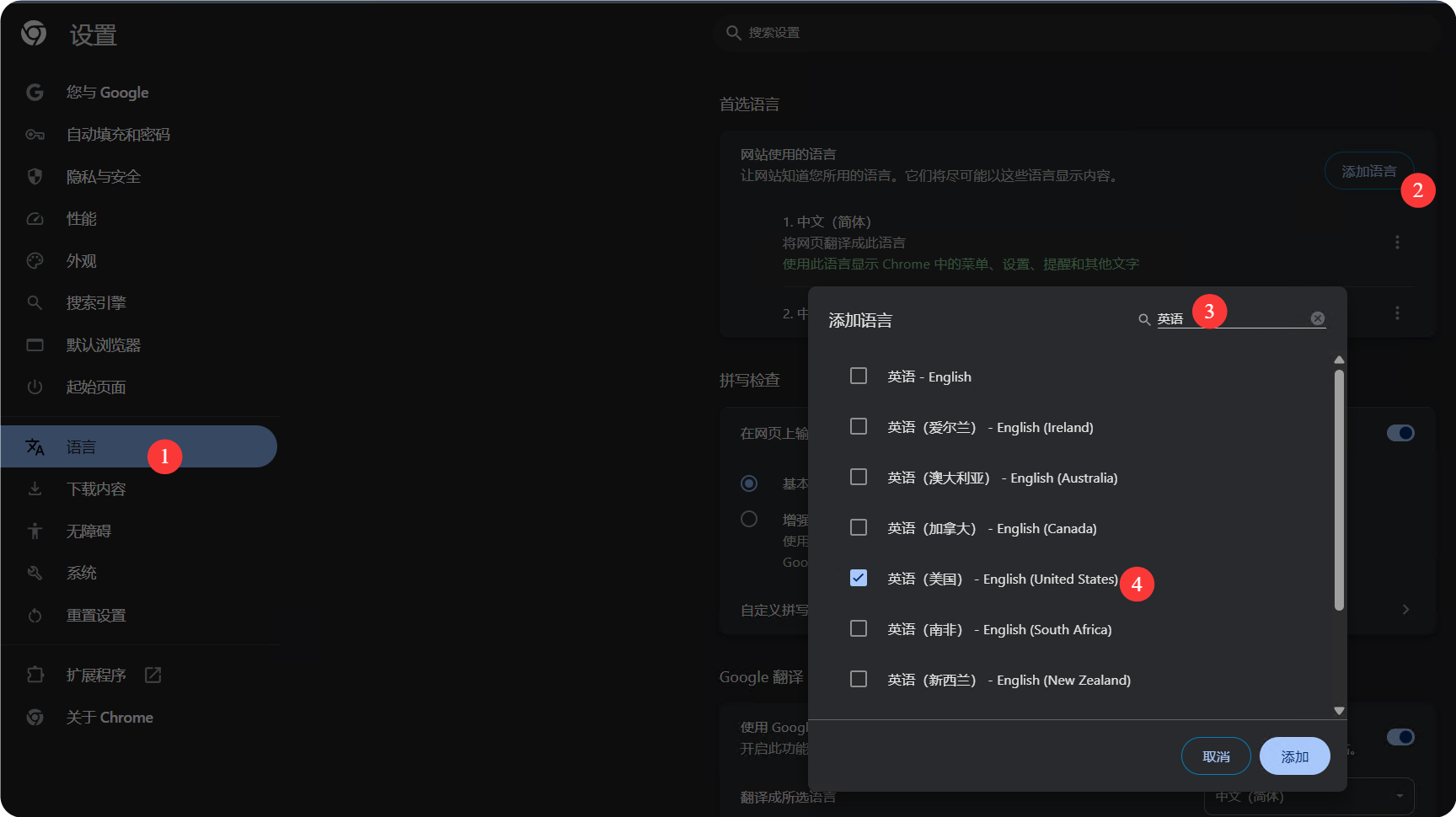Open the more options menu for 中文（简体）
Screen dimensions: 1456x817
click(x=1397, y=242)
